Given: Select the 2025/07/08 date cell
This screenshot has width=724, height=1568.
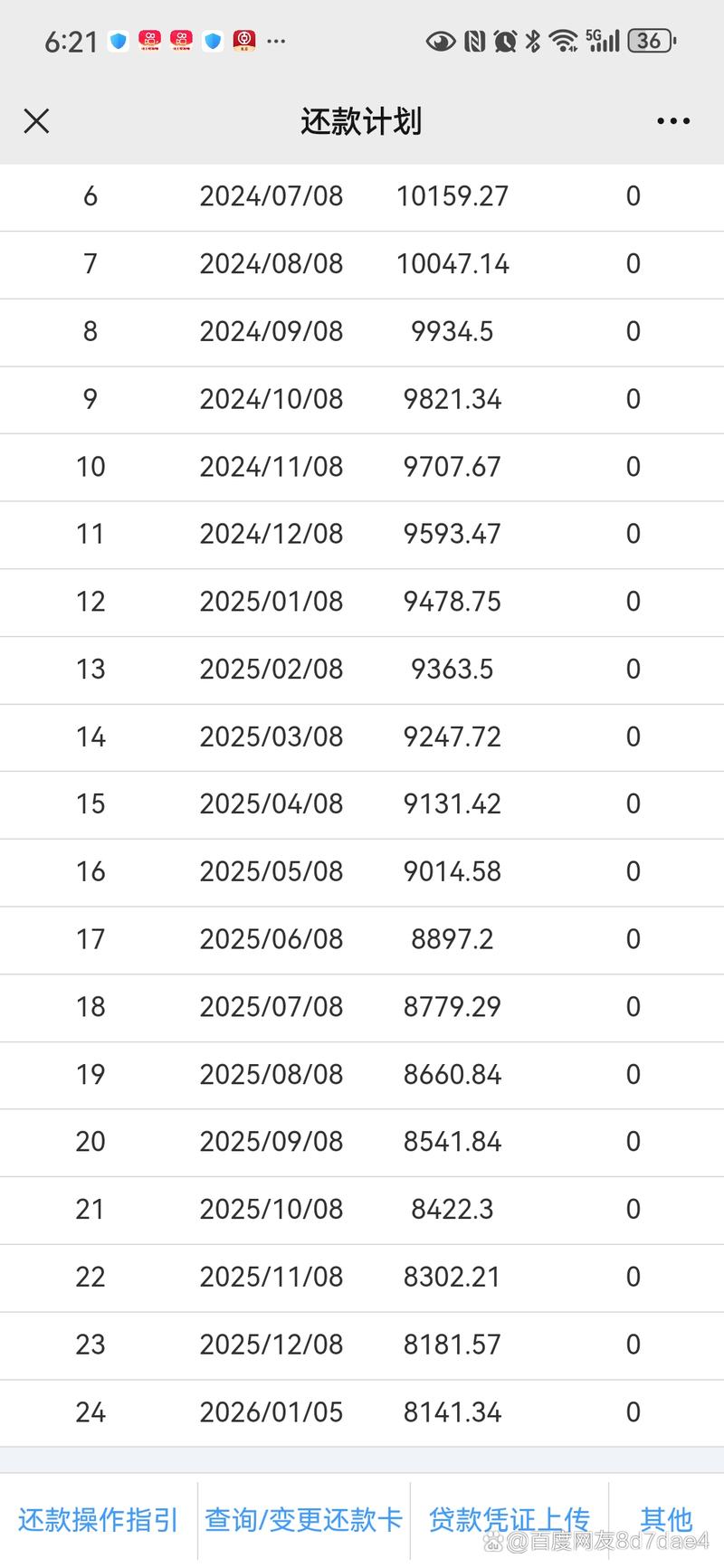Looking at the screenshot, I should tap(271, 1007).
